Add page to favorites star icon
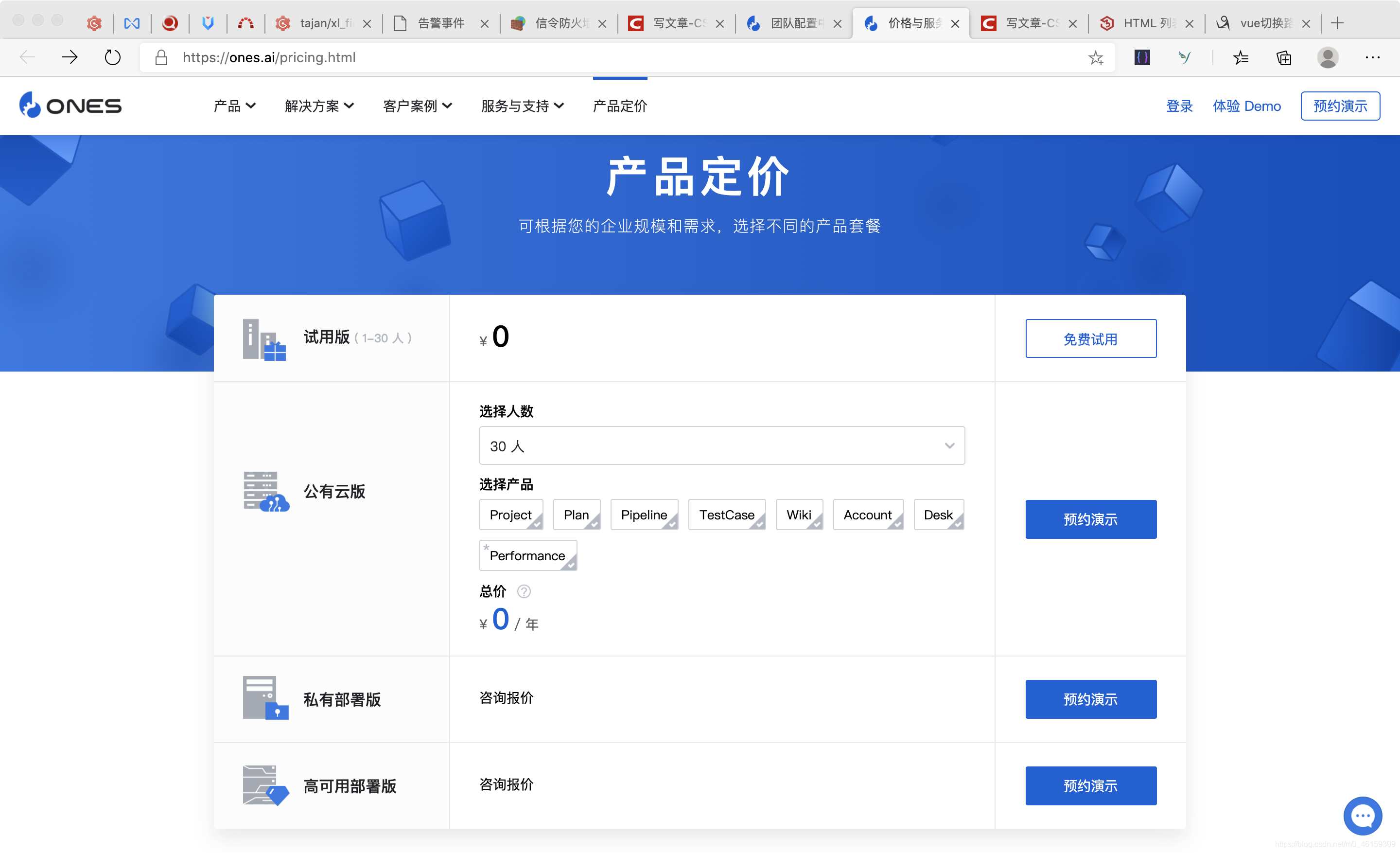The width and height of the screenshot is (1400, 853). 1096,57
